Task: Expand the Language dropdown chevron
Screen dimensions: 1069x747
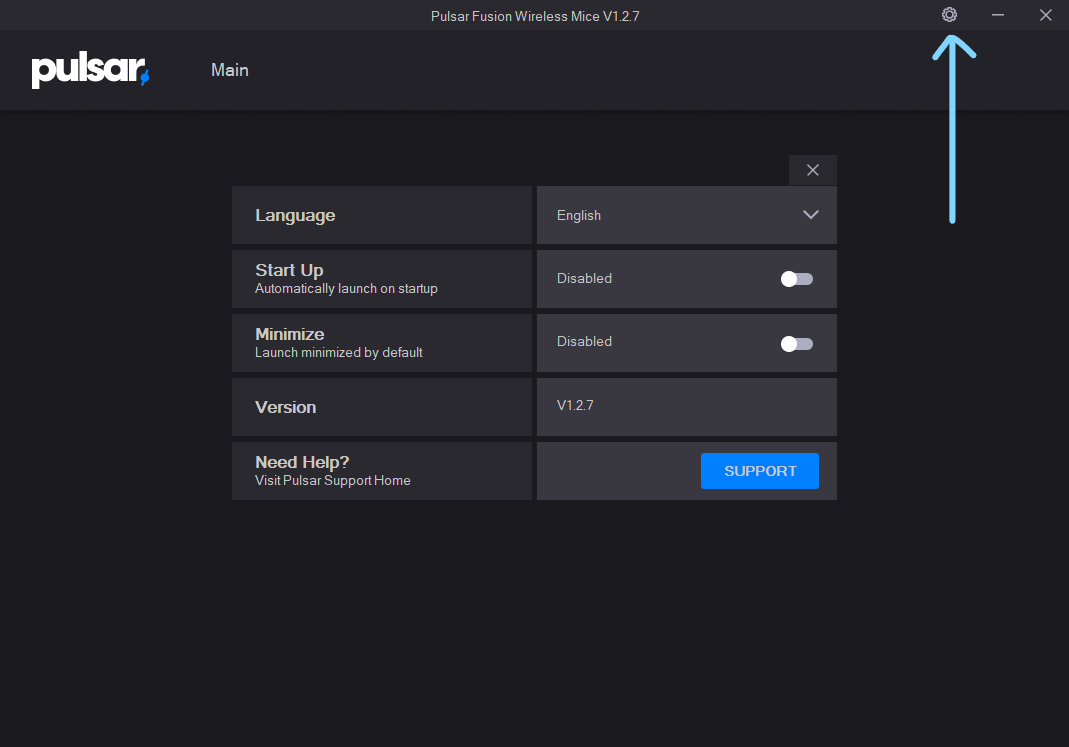Action: 810,215
